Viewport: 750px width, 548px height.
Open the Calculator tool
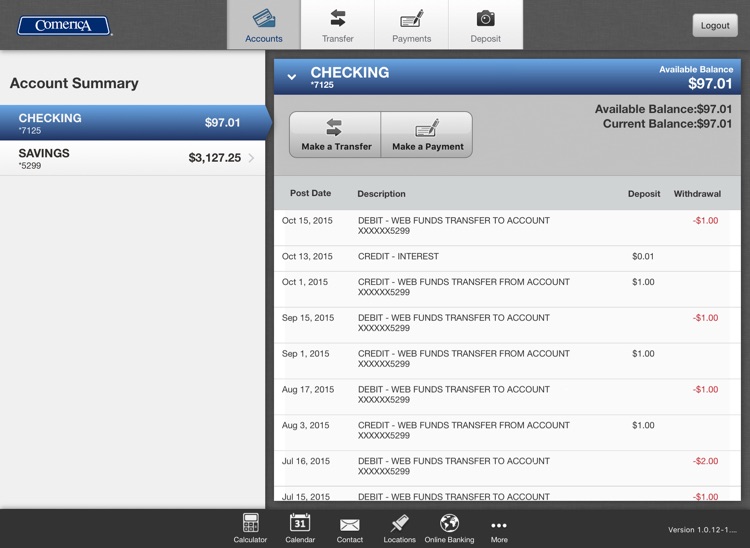click(x=250, y=528)
